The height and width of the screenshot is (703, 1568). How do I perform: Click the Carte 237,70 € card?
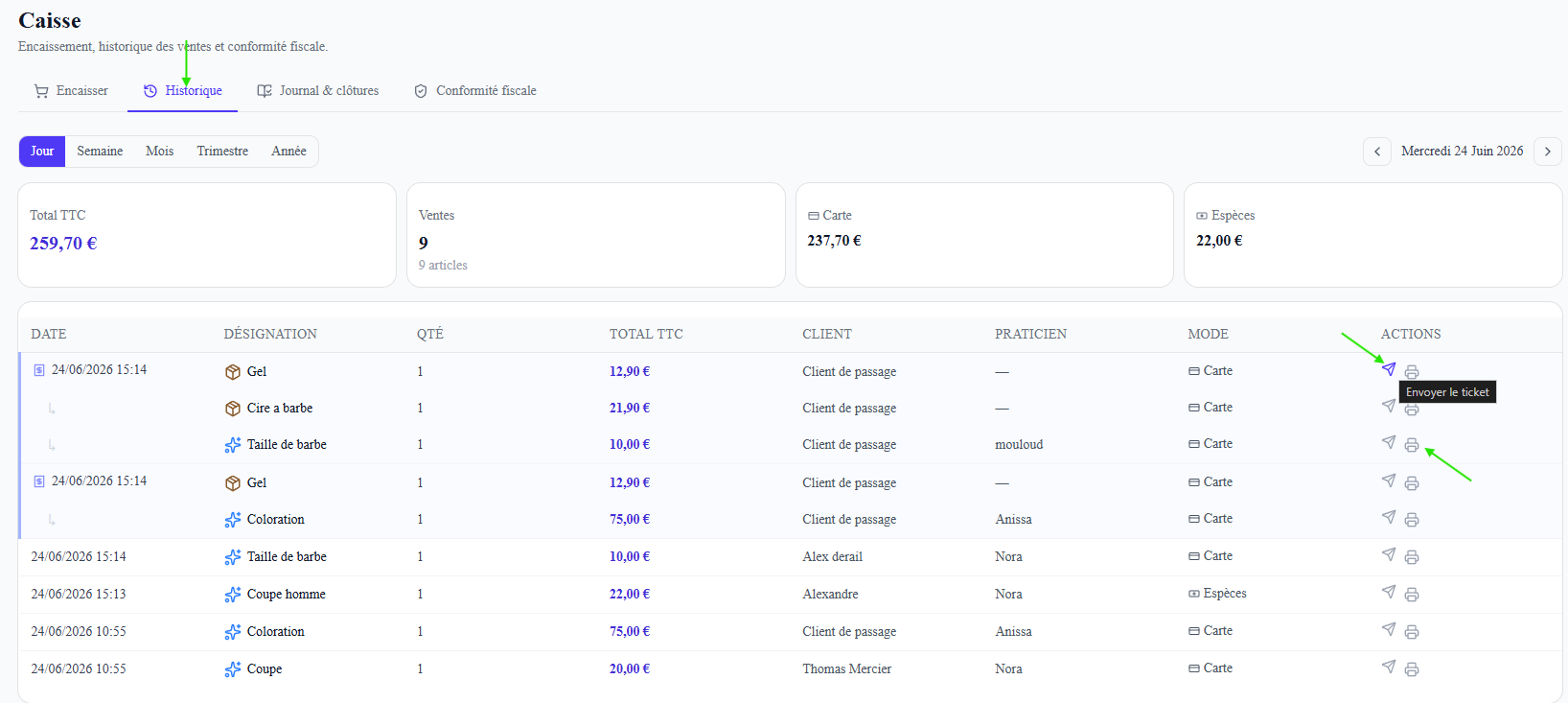[x=984, y=235]
